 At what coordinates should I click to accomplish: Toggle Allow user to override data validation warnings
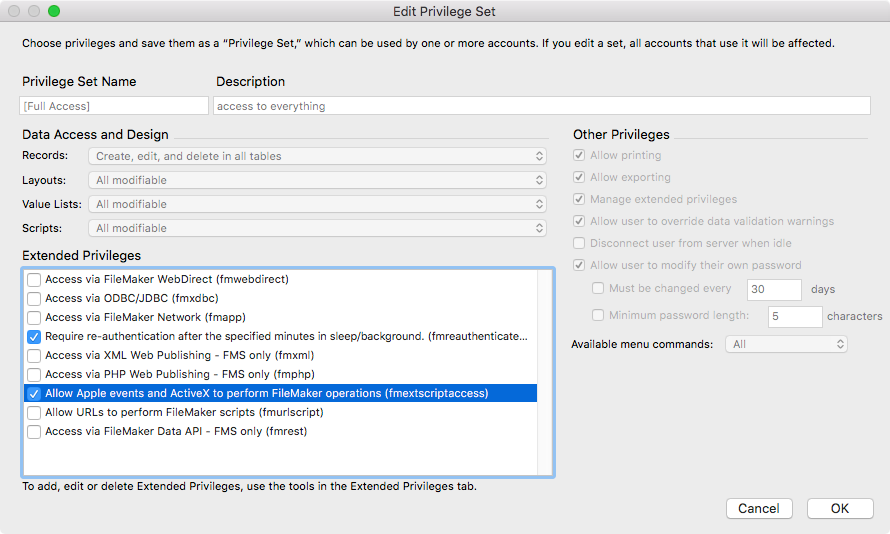579,221
